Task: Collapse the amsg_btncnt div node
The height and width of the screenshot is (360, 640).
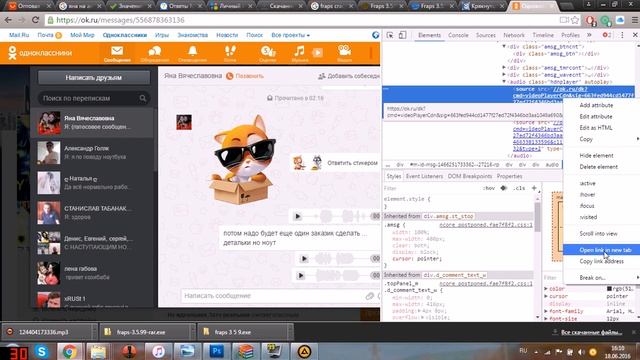Action: (x=504, y=47)
